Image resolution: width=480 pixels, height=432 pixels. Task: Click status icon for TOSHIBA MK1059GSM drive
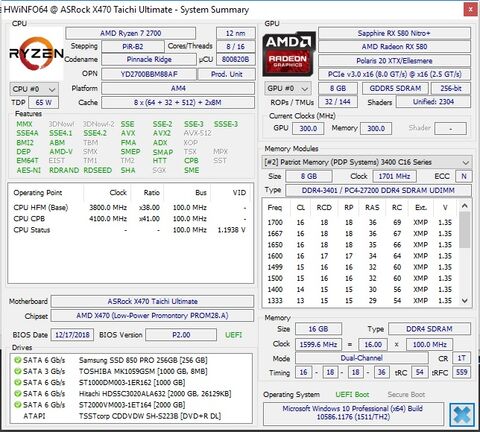pos(18,371)
